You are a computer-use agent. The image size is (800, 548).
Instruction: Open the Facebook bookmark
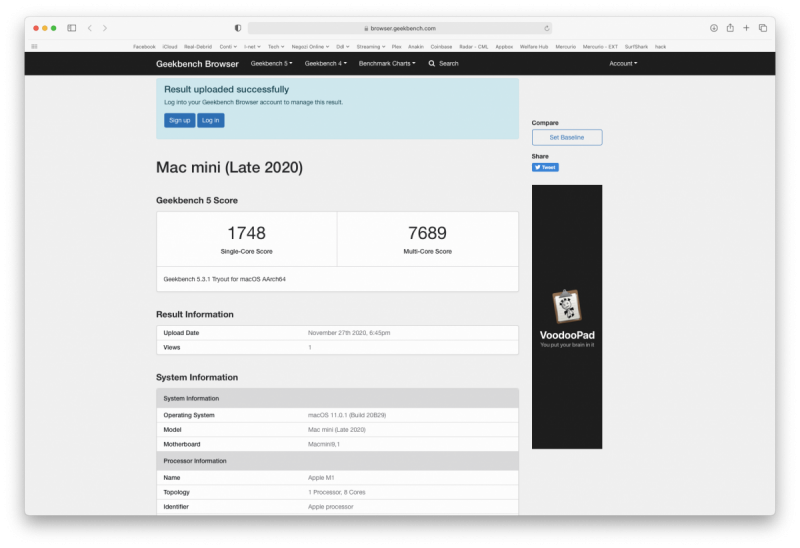[x=144, y=46]
